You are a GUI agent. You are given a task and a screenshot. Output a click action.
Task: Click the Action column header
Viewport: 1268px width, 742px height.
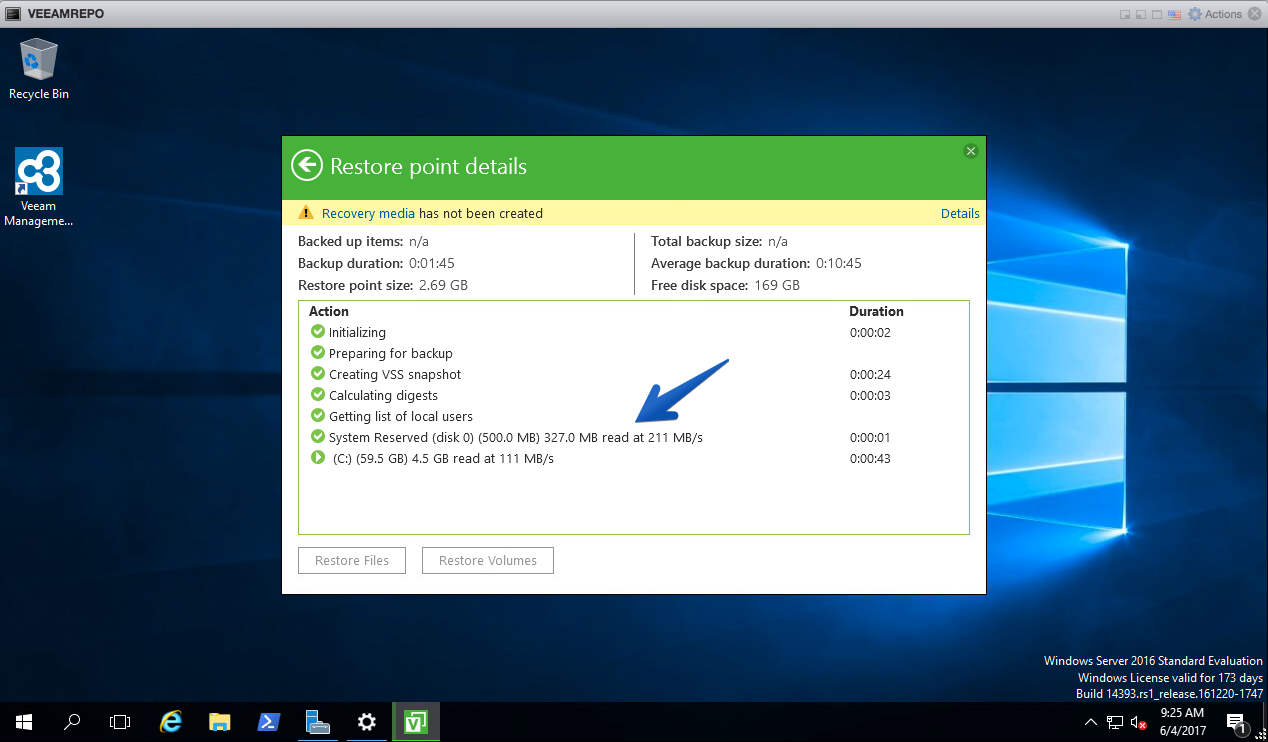[x=329, y=311]
